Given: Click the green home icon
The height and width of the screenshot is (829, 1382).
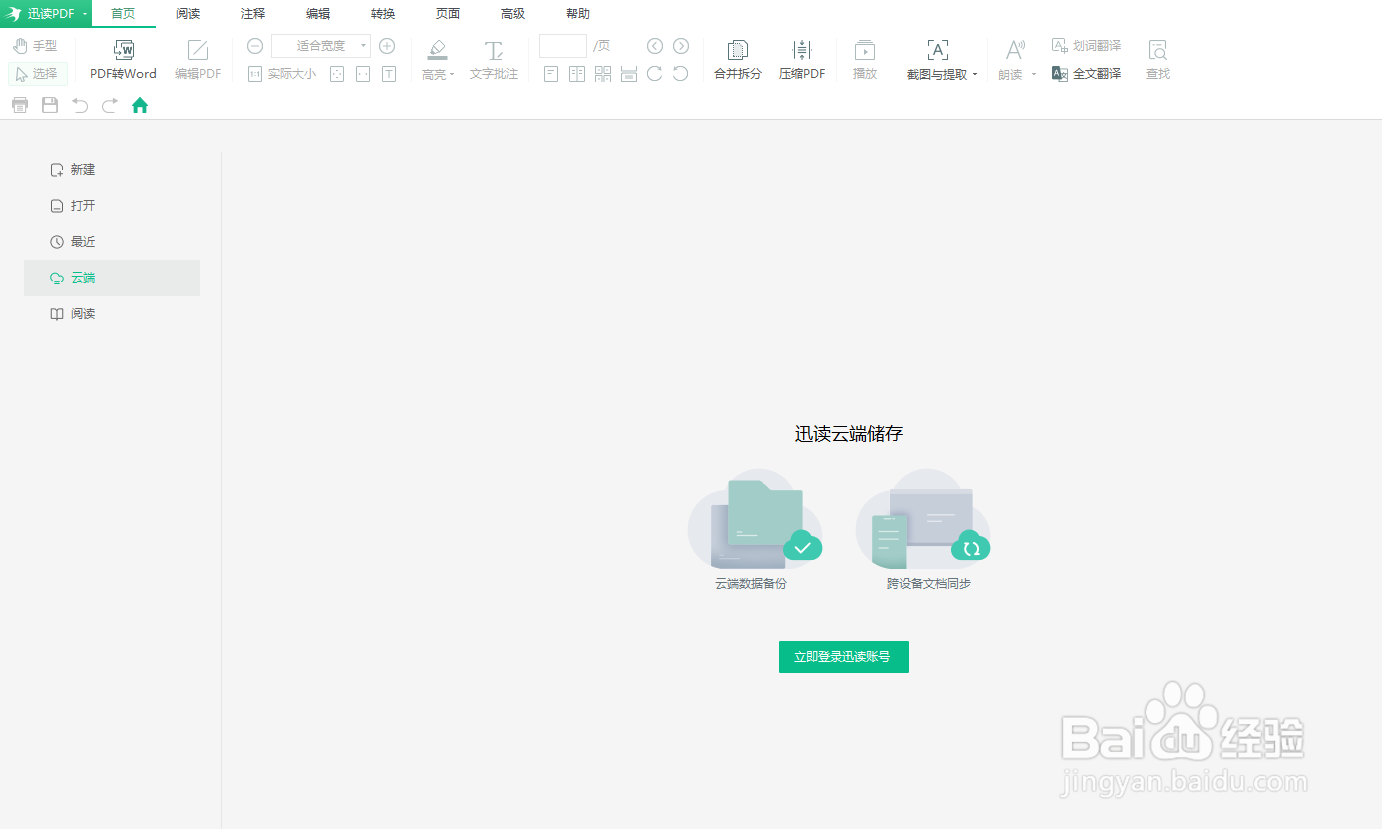Looking at the screenshot, I should pyautogui.click(x=140, y=105).
